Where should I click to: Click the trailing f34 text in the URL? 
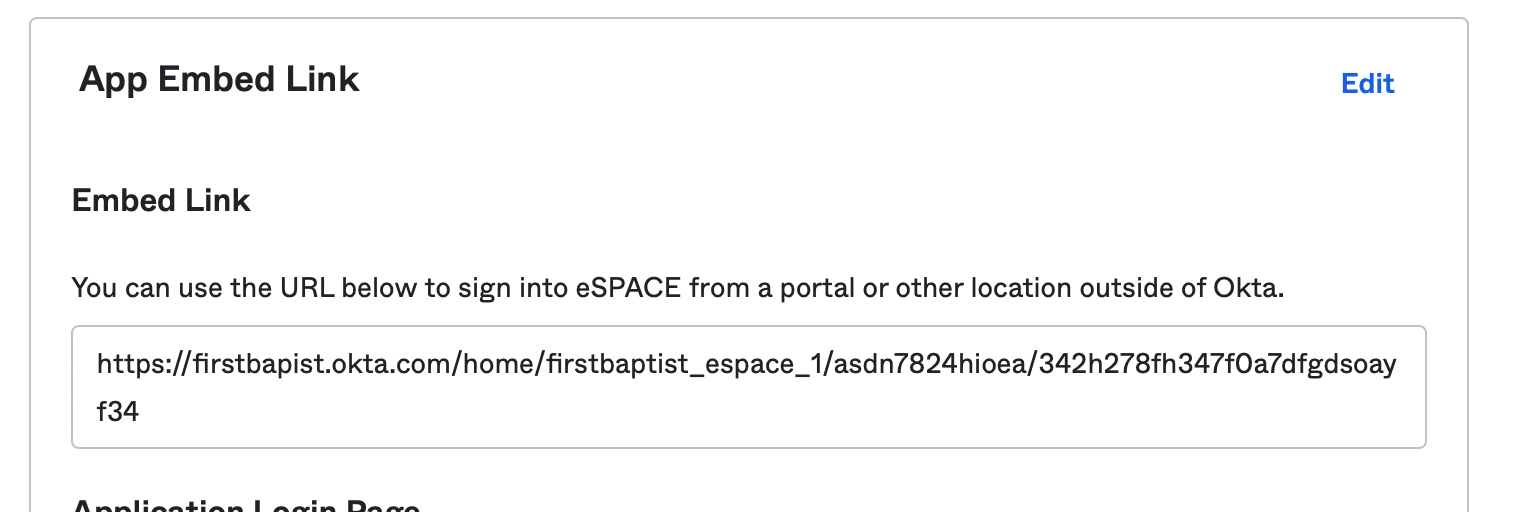117,411
